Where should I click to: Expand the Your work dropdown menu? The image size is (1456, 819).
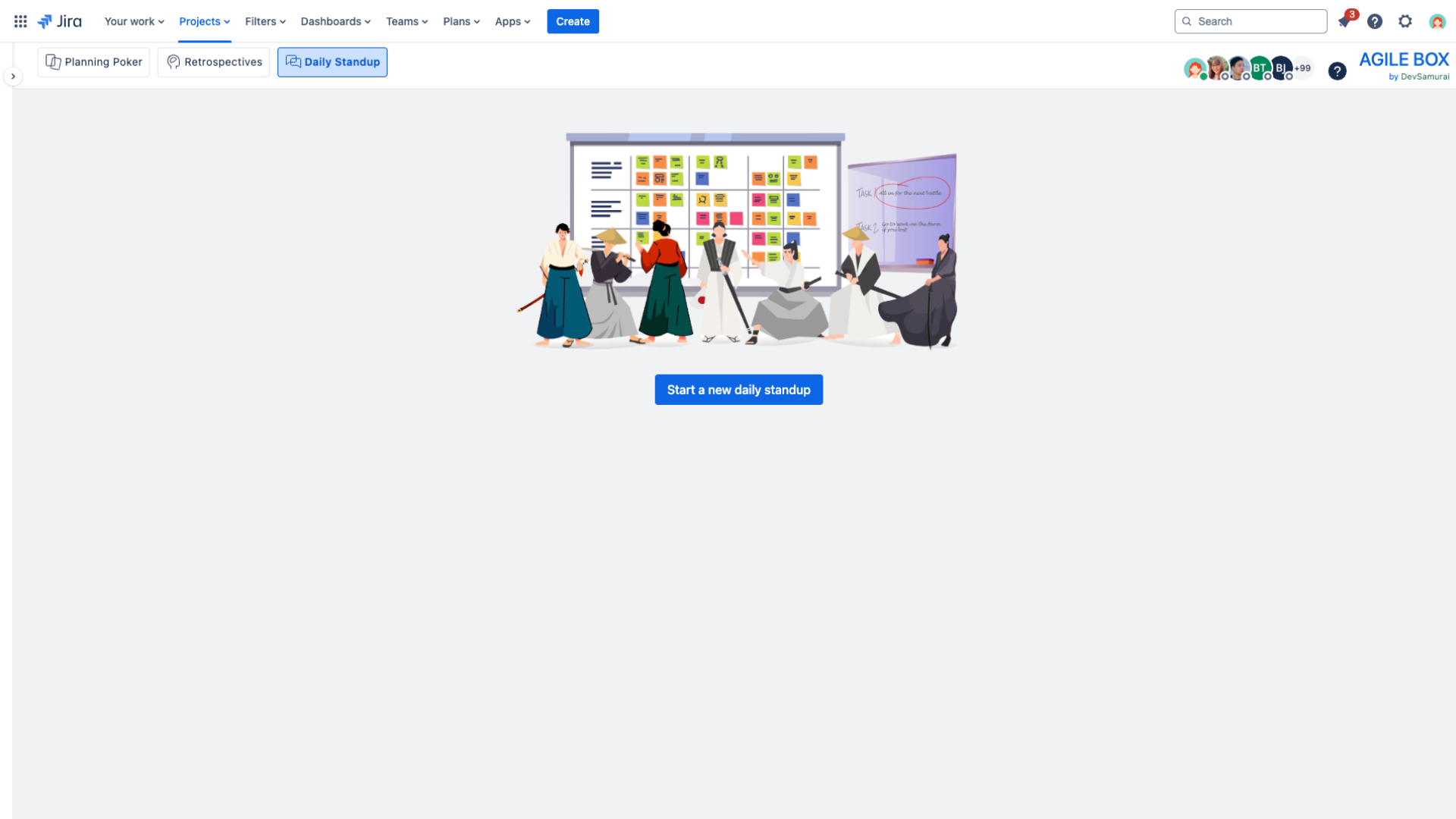tap(134, 21)
